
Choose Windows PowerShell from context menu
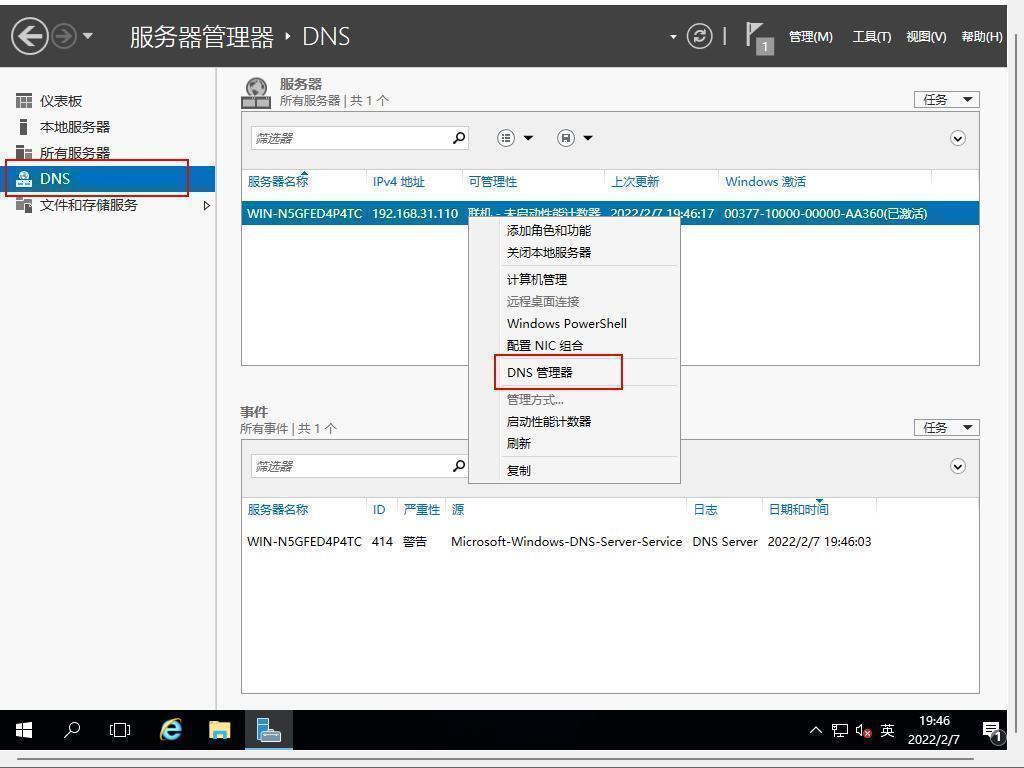566,323
